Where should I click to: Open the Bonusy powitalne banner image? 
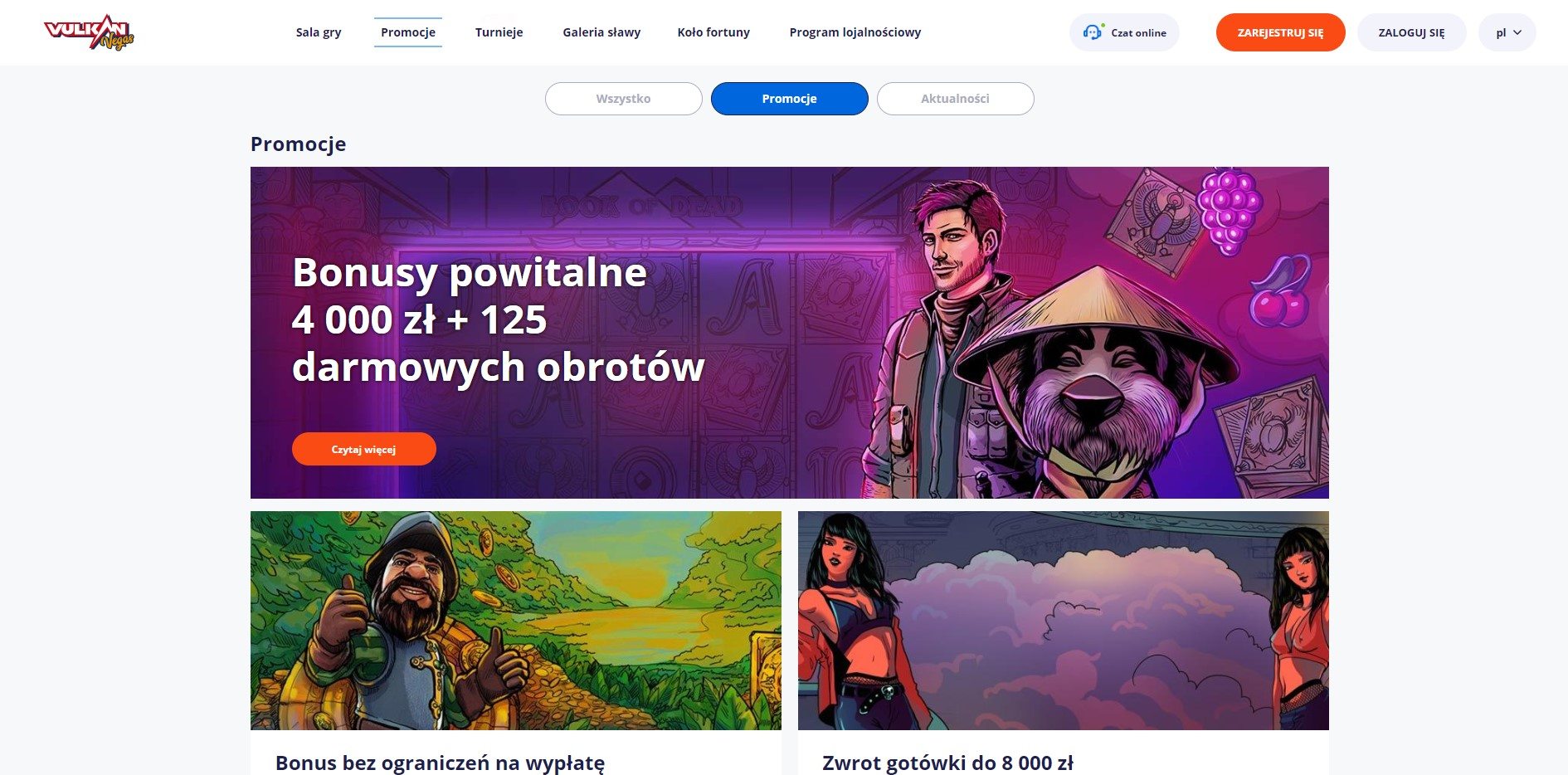point(790,333)
